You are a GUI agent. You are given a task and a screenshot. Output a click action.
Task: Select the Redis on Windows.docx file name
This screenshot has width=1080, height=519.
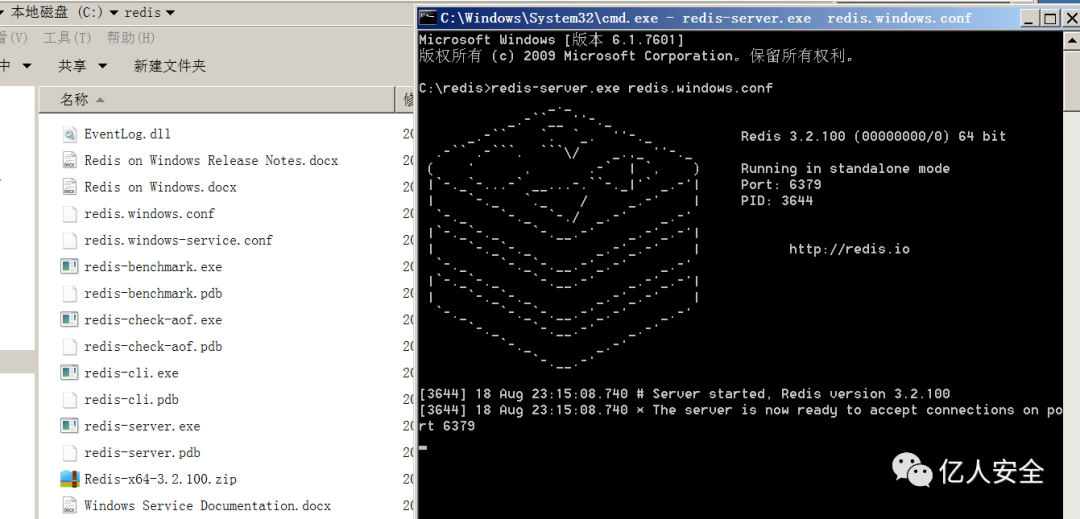click(160, 187)
